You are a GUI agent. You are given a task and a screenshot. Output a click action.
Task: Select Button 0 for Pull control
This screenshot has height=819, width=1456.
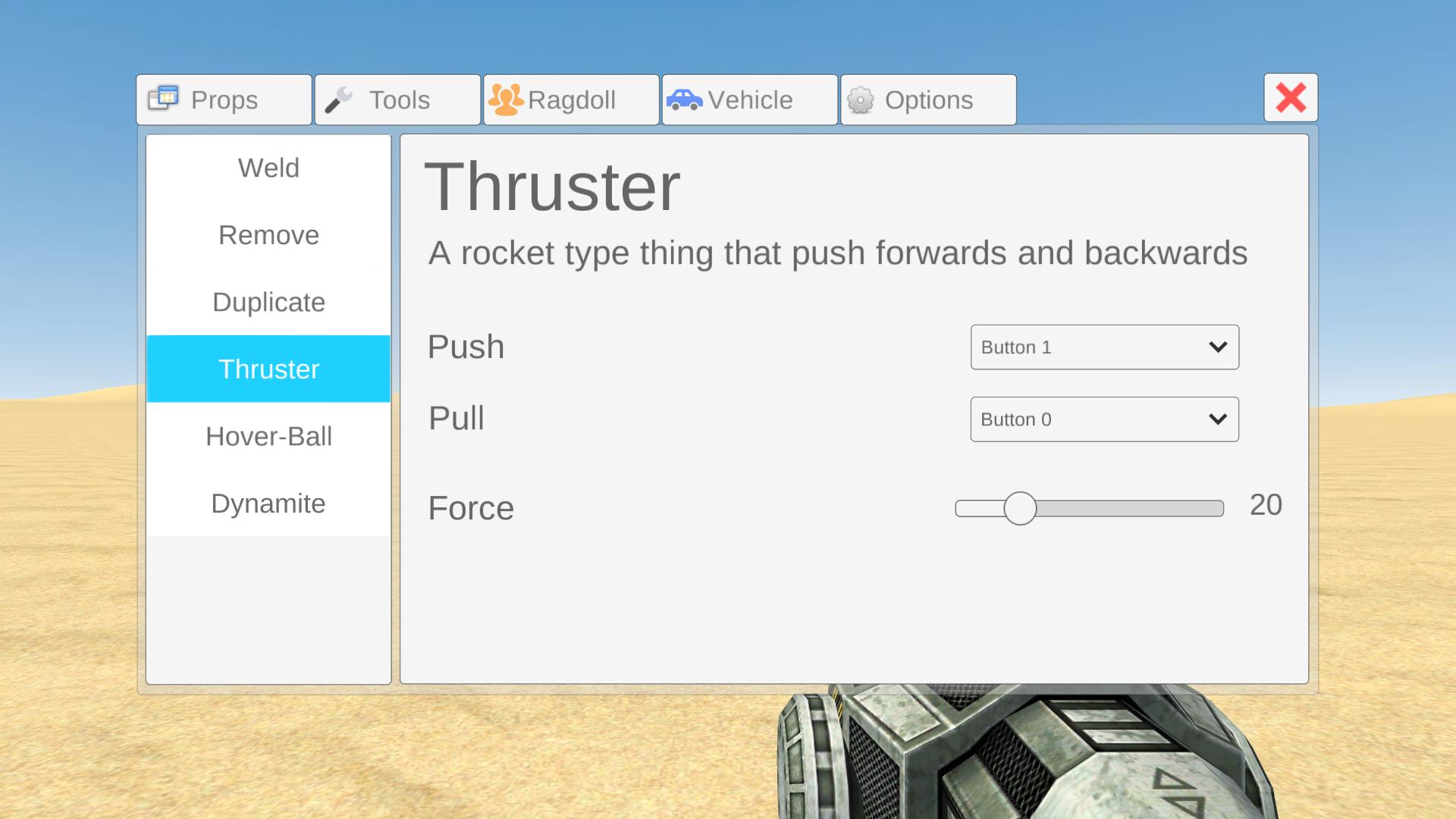[1103, 419]
